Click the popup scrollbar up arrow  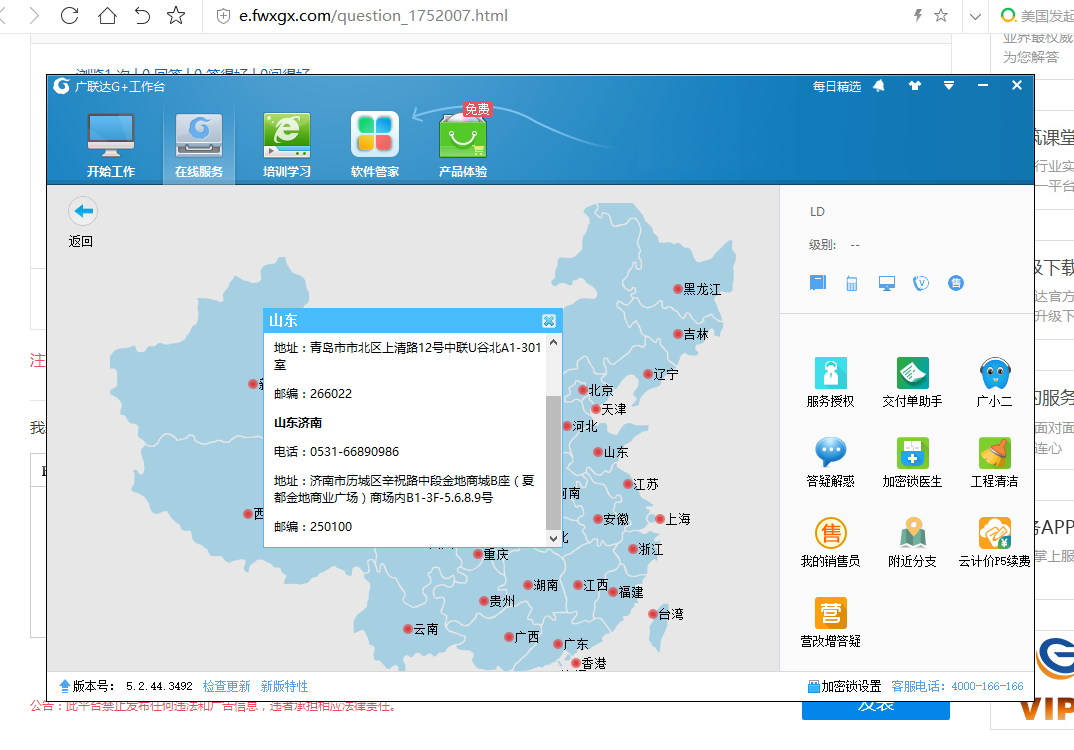pos(553,341)
